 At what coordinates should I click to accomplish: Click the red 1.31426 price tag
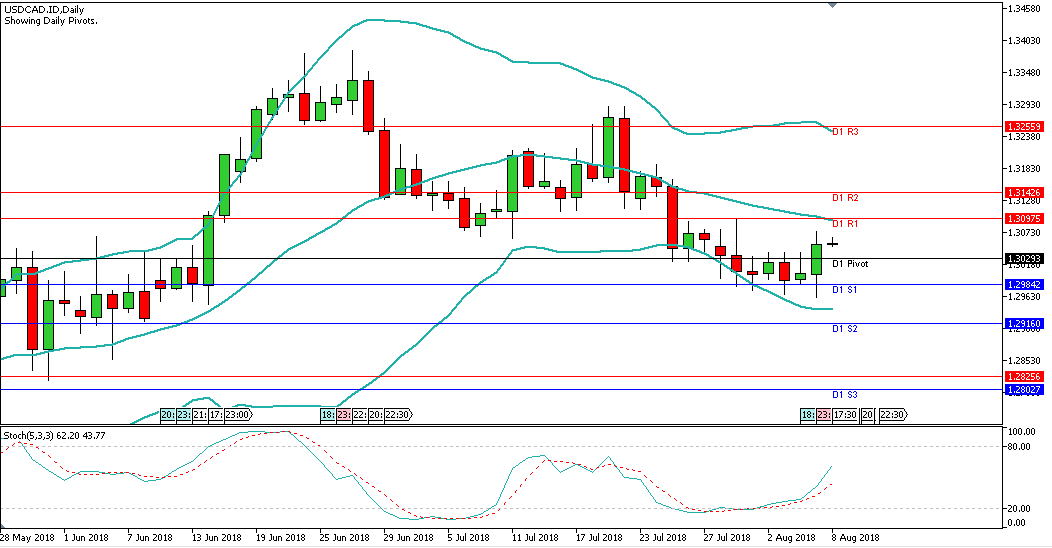pyautogui.click(x=1024, y=193)
